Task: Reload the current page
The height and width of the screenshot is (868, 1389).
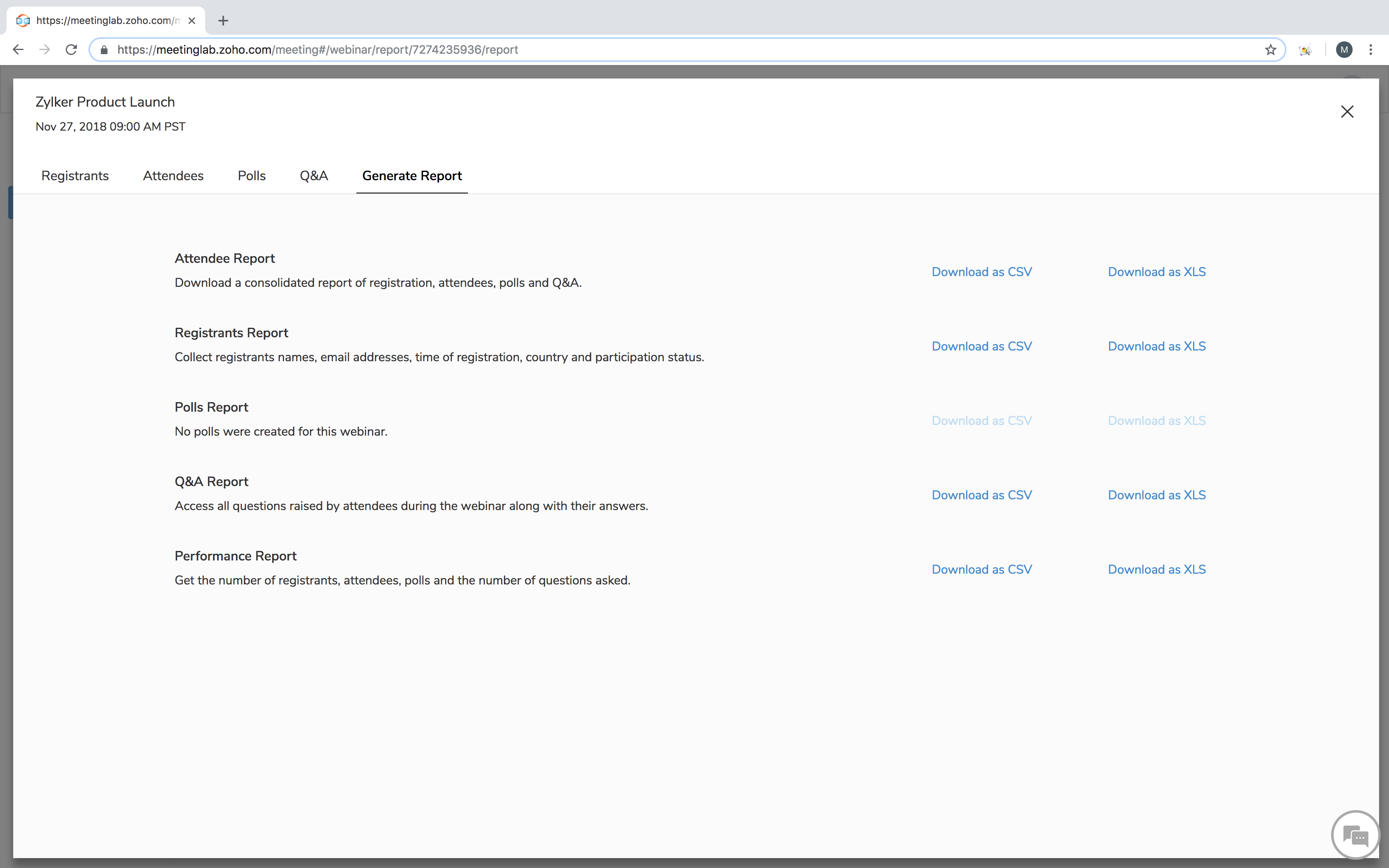Action: point(71,49)
